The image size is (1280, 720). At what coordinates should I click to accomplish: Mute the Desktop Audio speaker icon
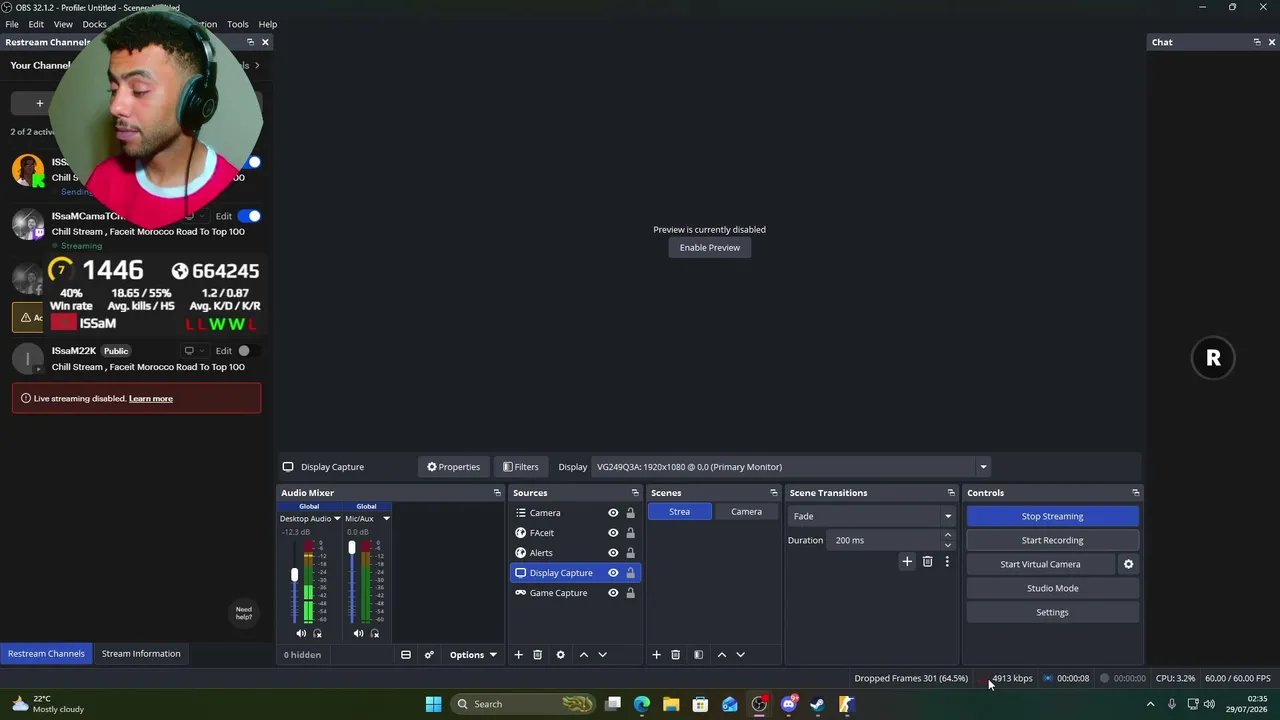click(301, 633)
